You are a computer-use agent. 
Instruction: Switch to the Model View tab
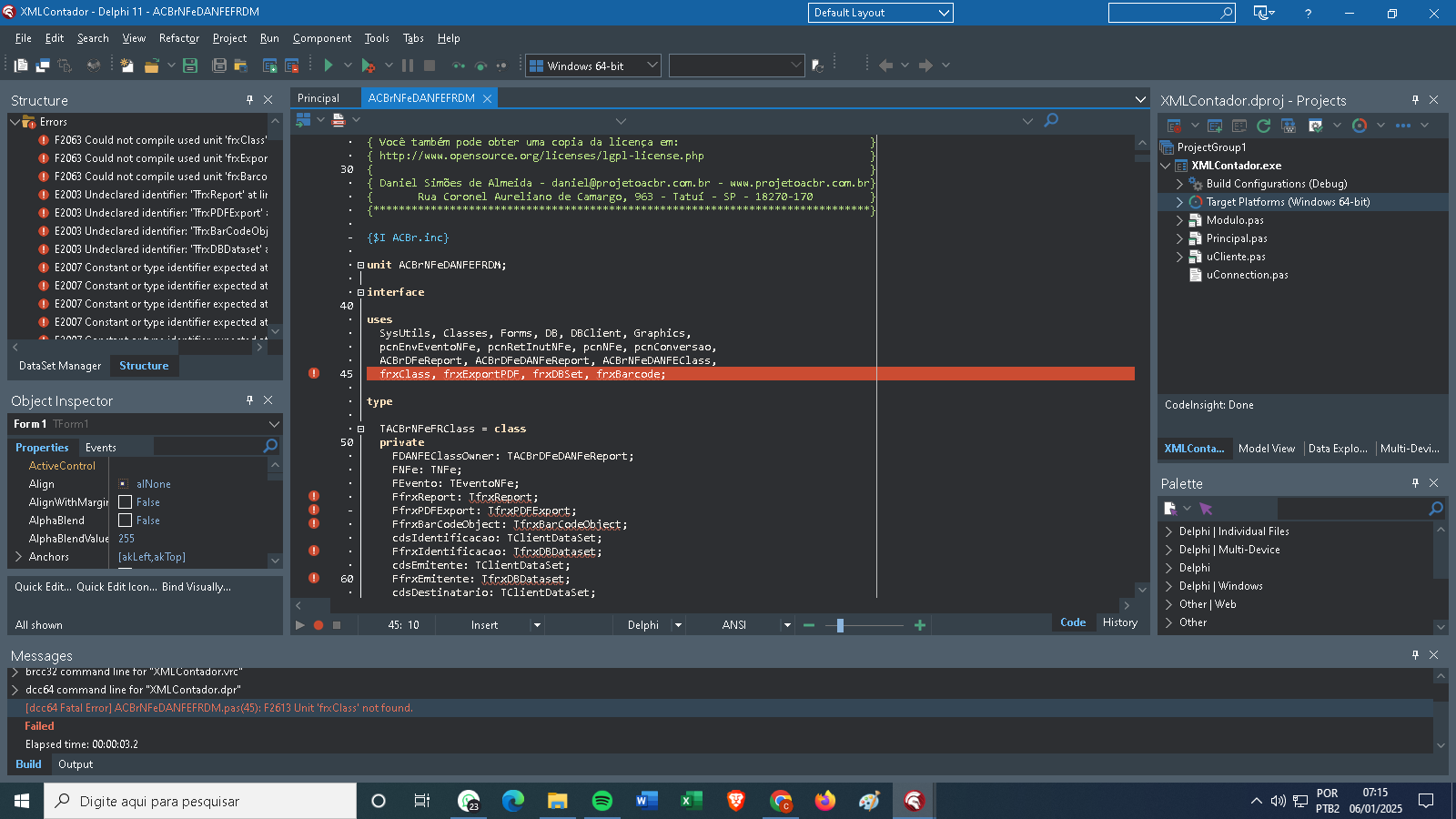click(1267, 449)
